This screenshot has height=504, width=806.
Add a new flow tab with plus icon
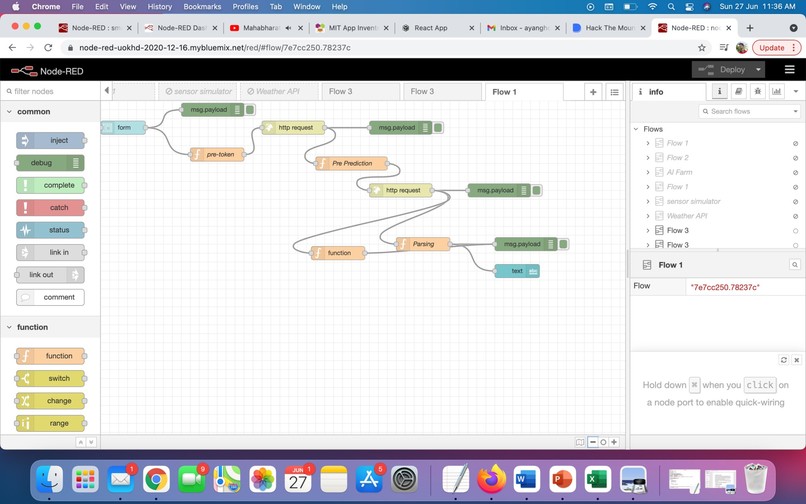click(x=593, y=92)
